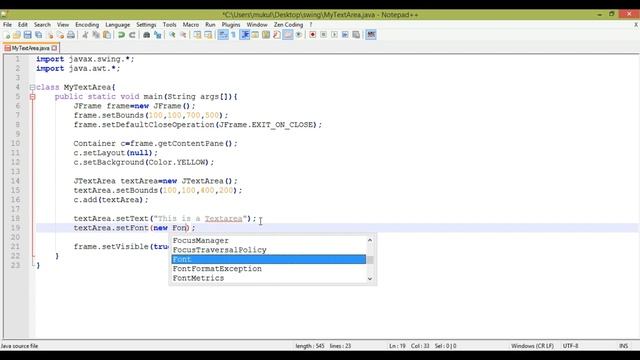Save the file with the Save icon
The image size is (640, 360).
tap(27, 35)
